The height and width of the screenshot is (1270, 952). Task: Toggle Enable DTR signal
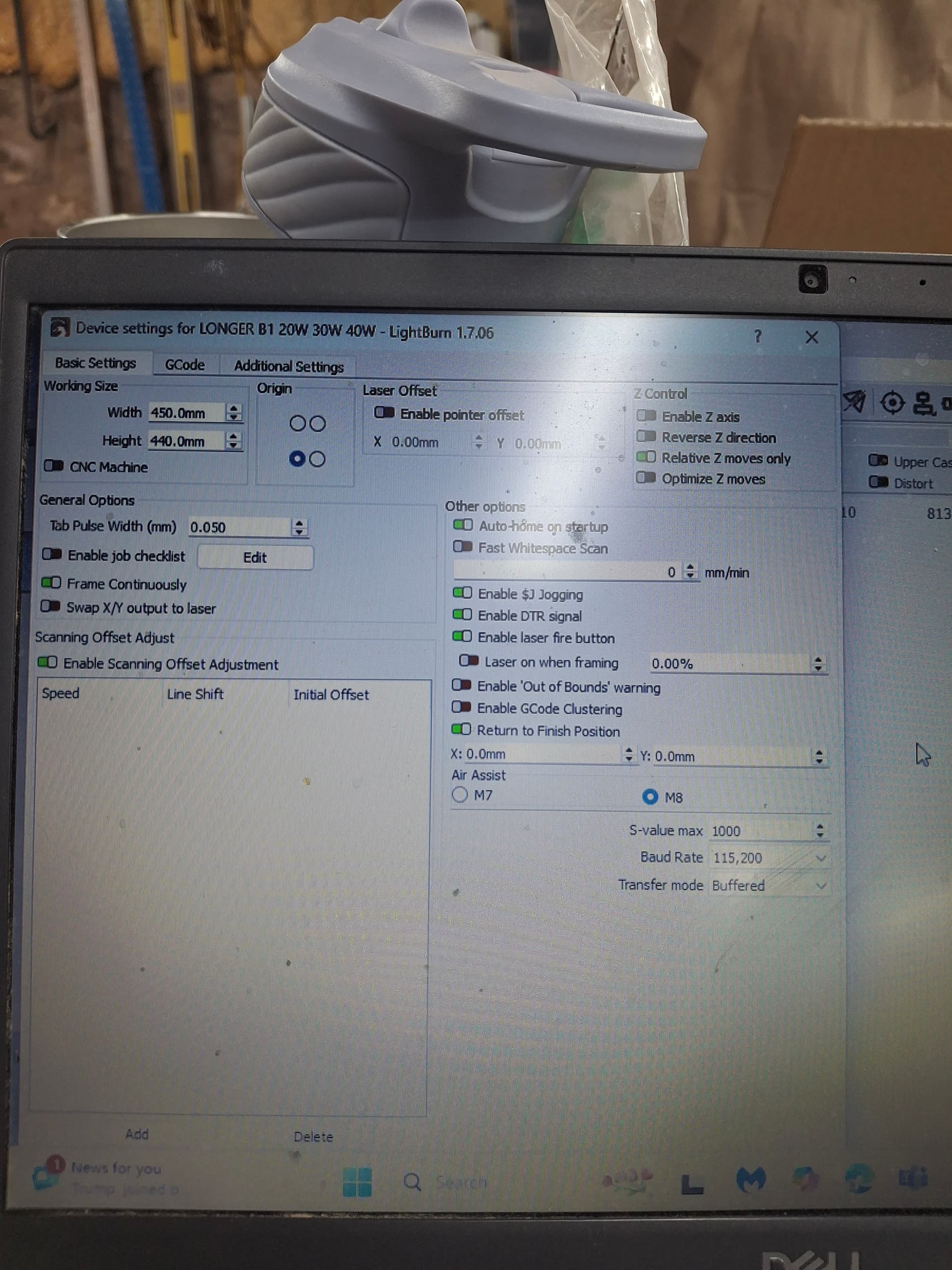click(463, 614)
